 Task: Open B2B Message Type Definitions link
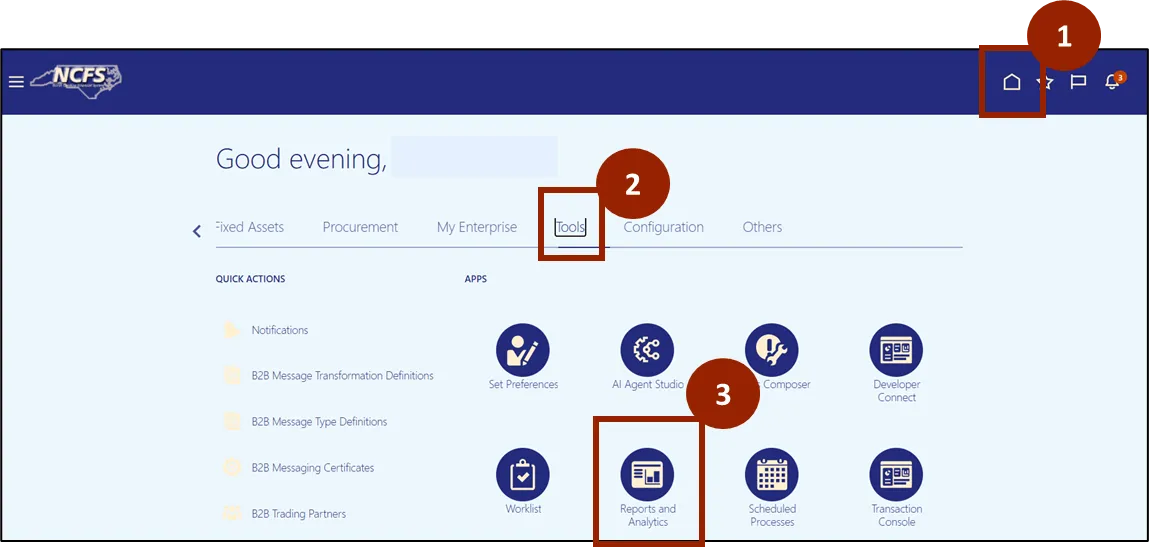(x=319, y=422)
